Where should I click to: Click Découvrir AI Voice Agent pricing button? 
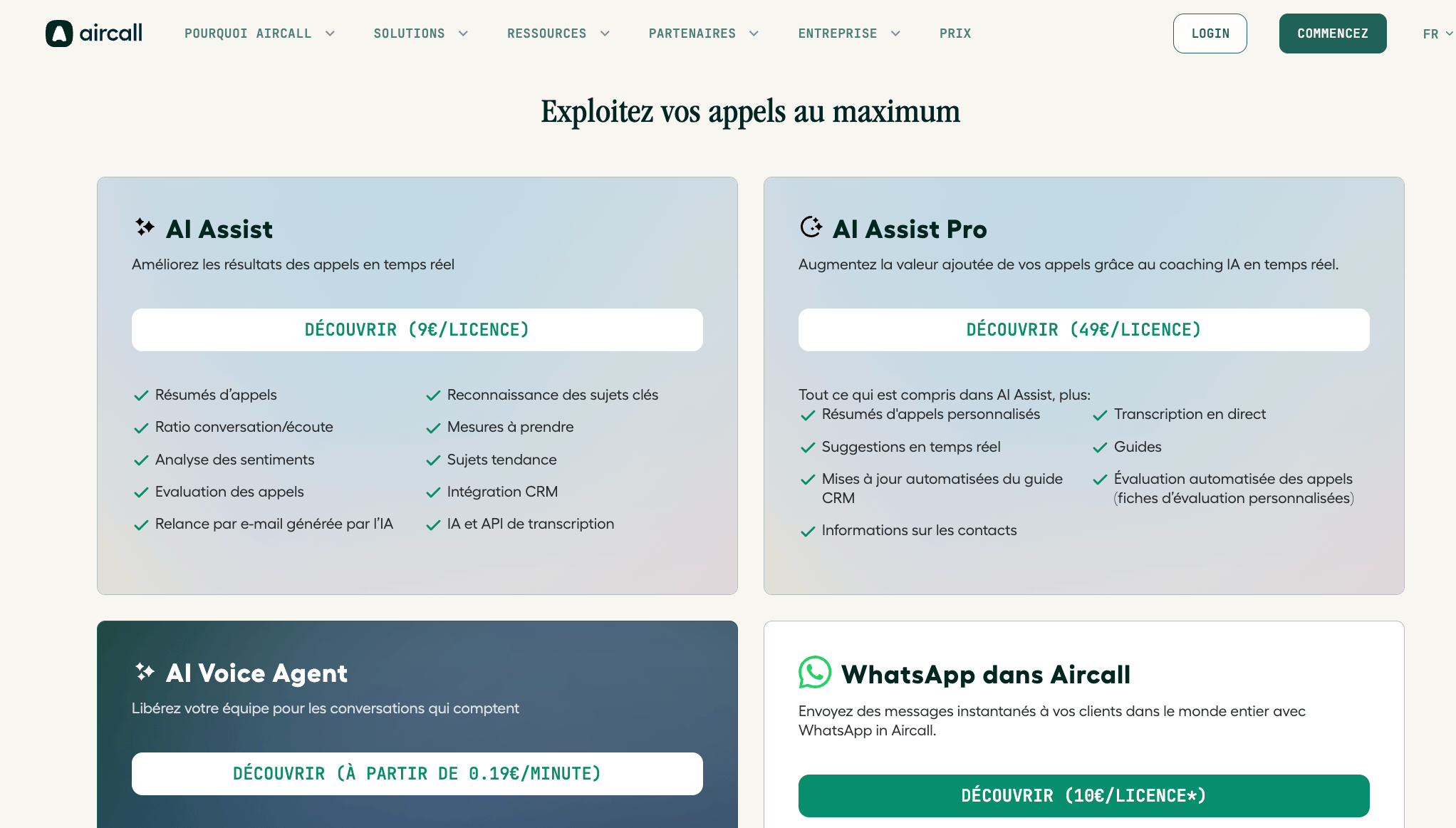point(417,774)
